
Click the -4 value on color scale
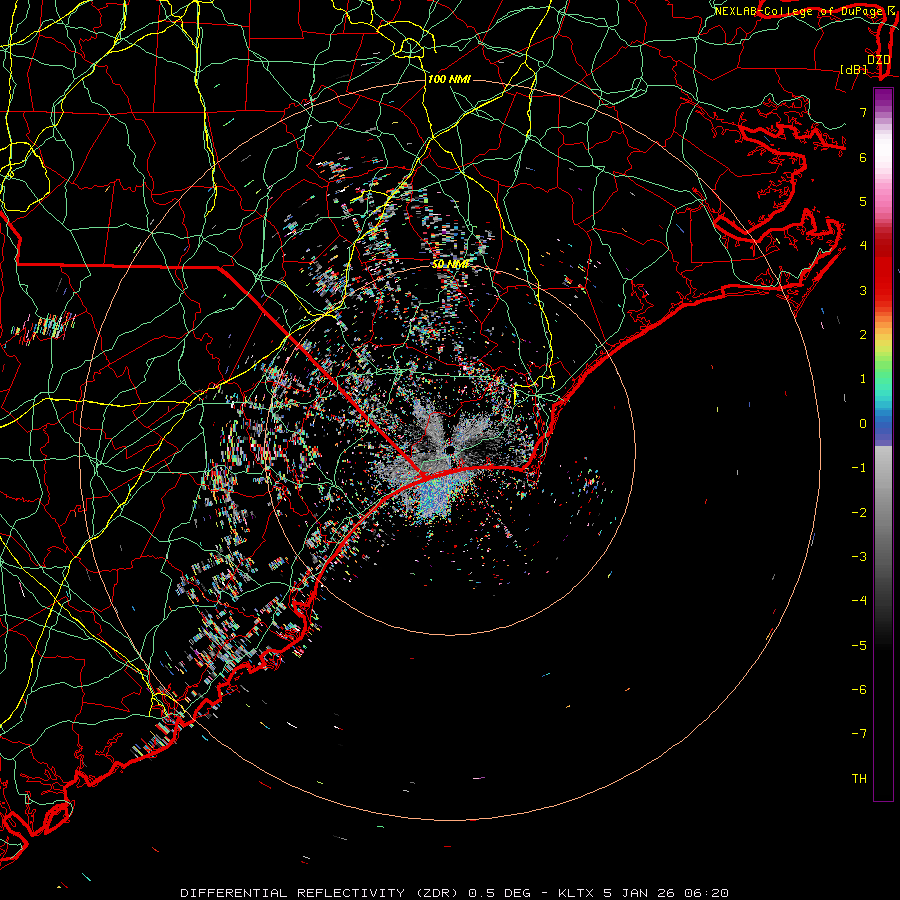pyautogui.click(x=859, y=600)
